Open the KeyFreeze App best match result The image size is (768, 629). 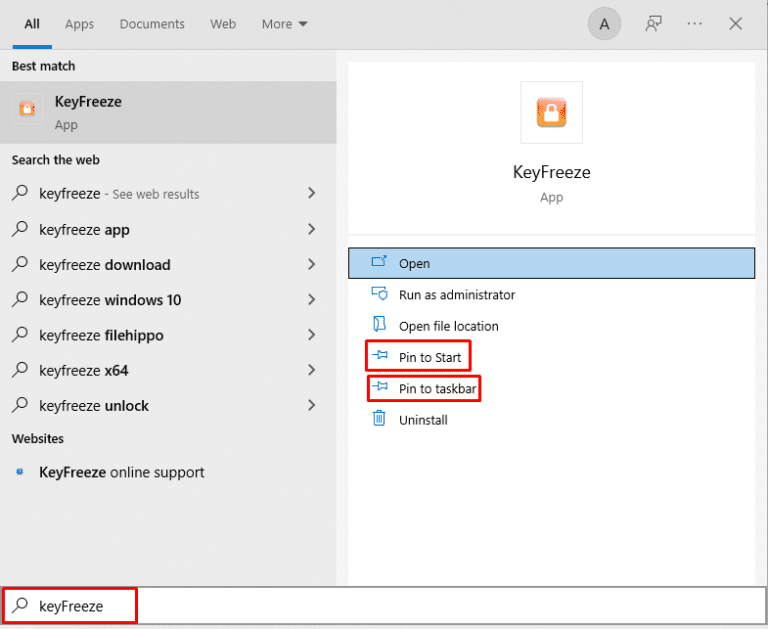[168, 113]
